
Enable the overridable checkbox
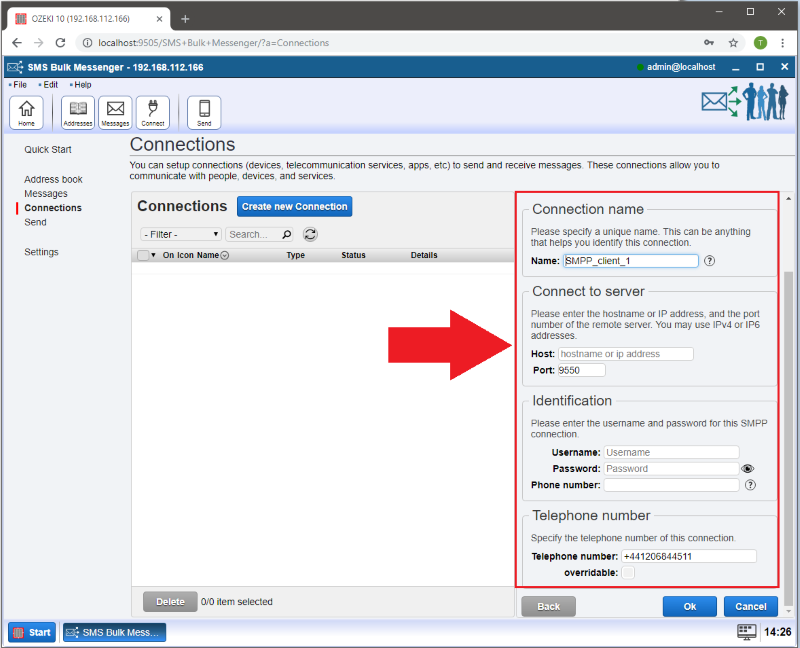point(628,573)
